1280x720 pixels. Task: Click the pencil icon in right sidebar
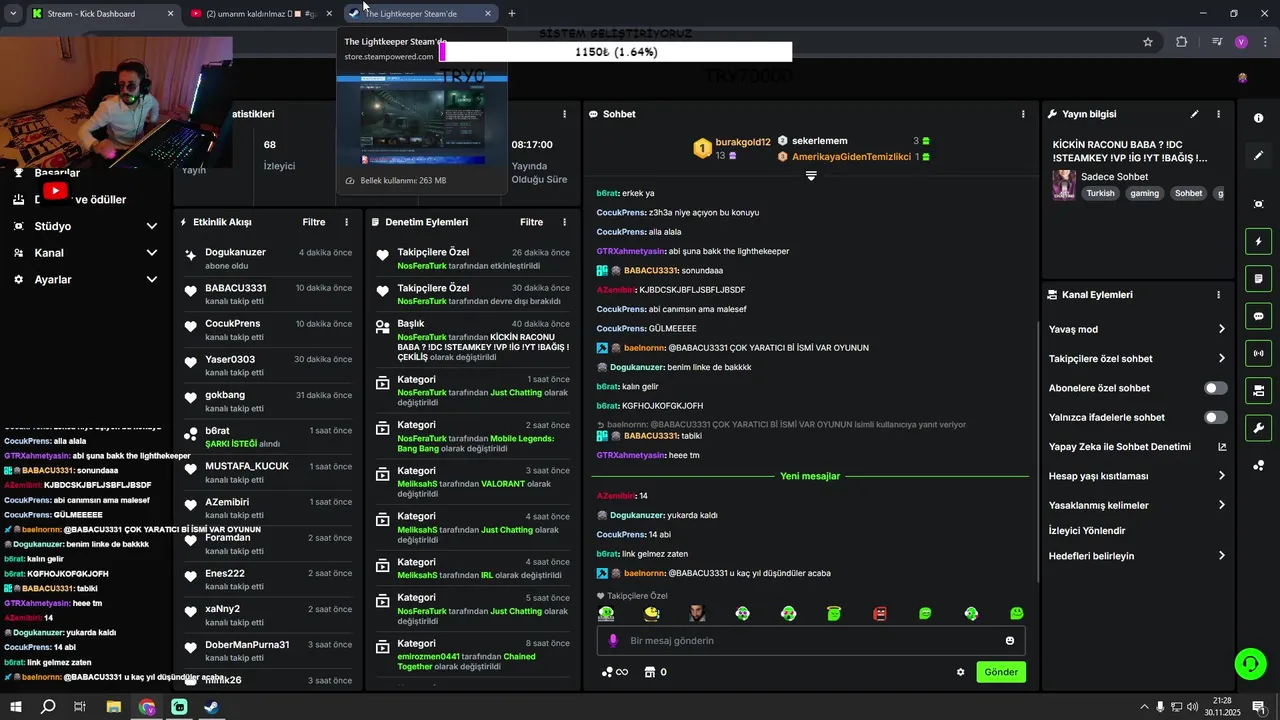click(x=1258, y=155)
